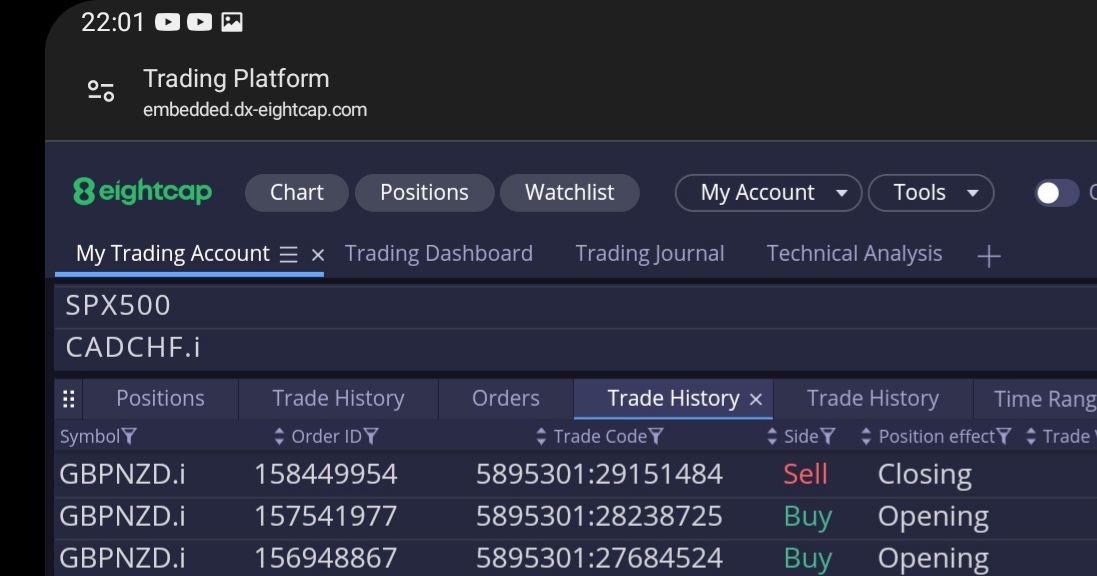Close the active Trade History tab
The width and height of the screenshot is (1097, 576).
[756, 399]
